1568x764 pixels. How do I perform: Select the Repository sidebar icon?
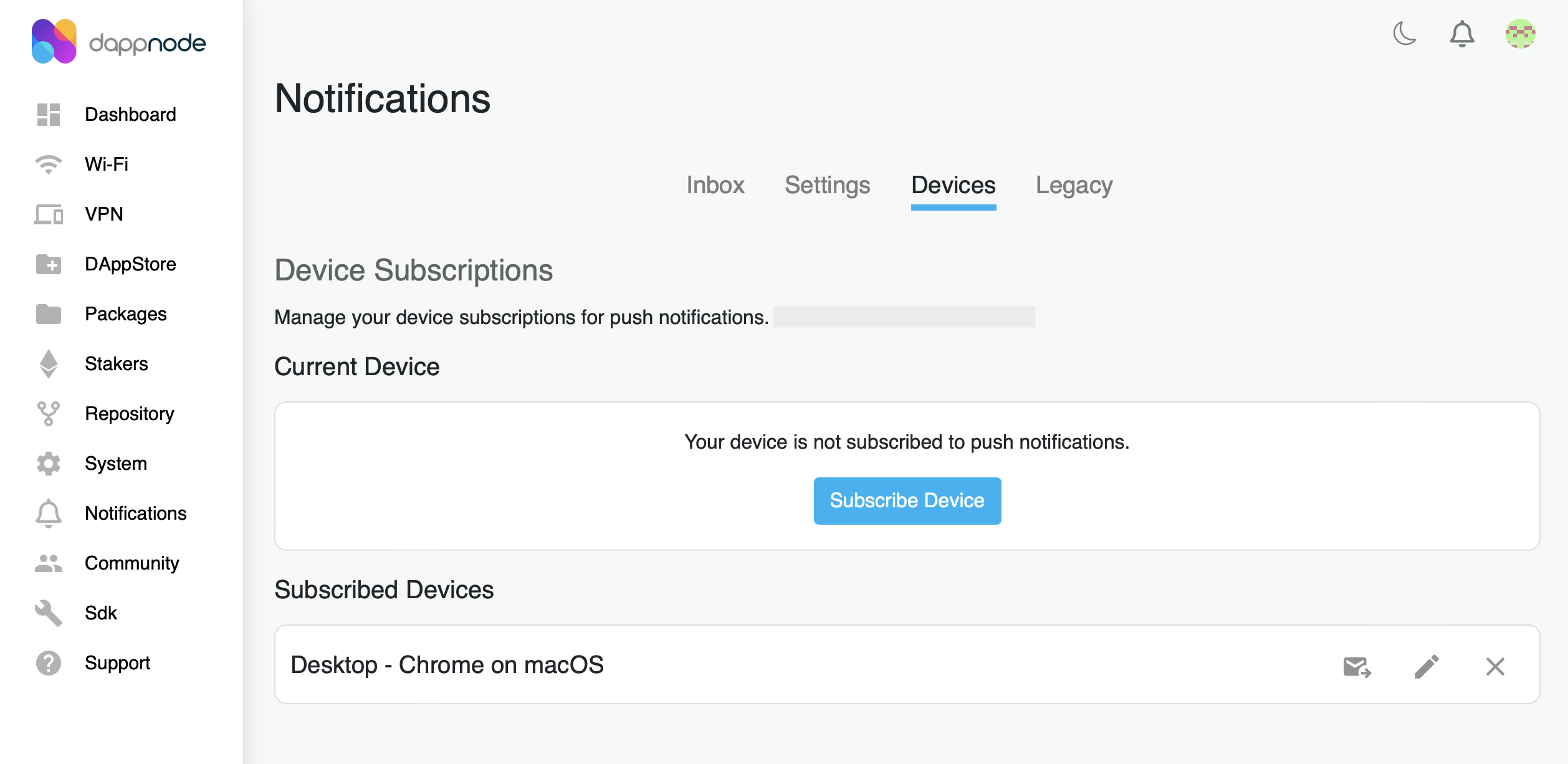click(49, 413)
